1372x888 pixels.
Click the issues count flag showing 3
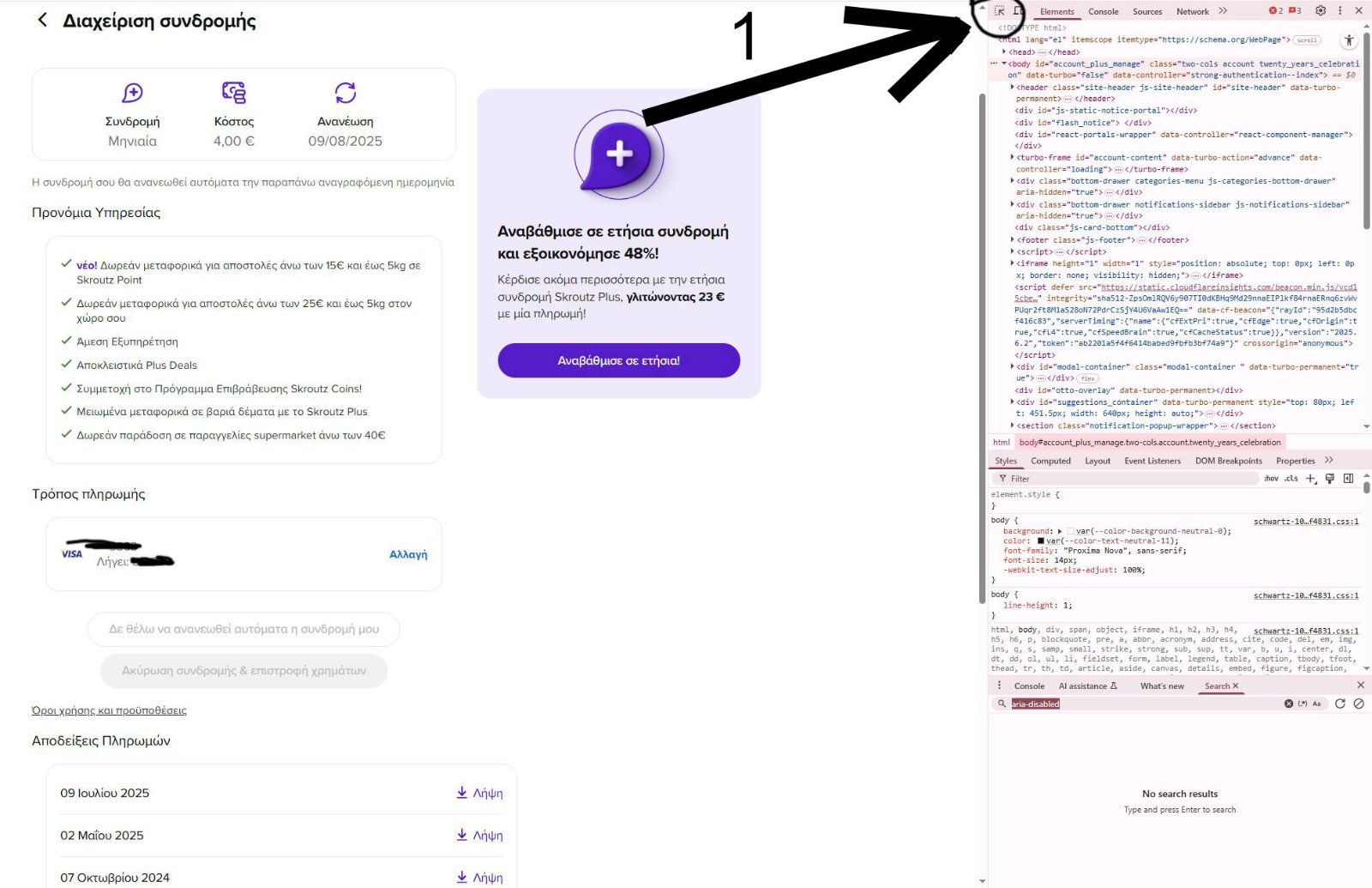click(1295, 11)
